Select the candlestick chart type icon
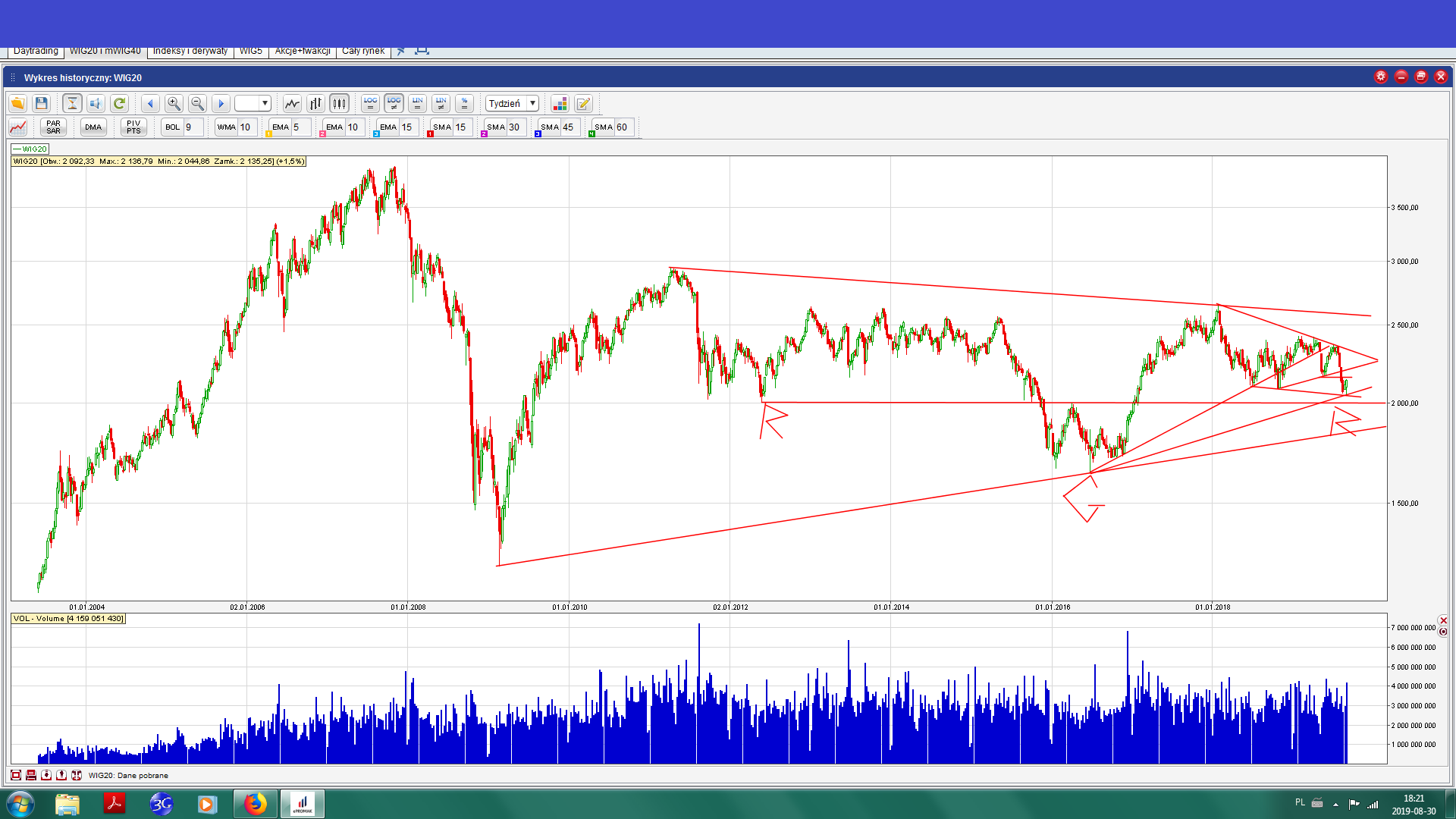 [x=339, y=104]
